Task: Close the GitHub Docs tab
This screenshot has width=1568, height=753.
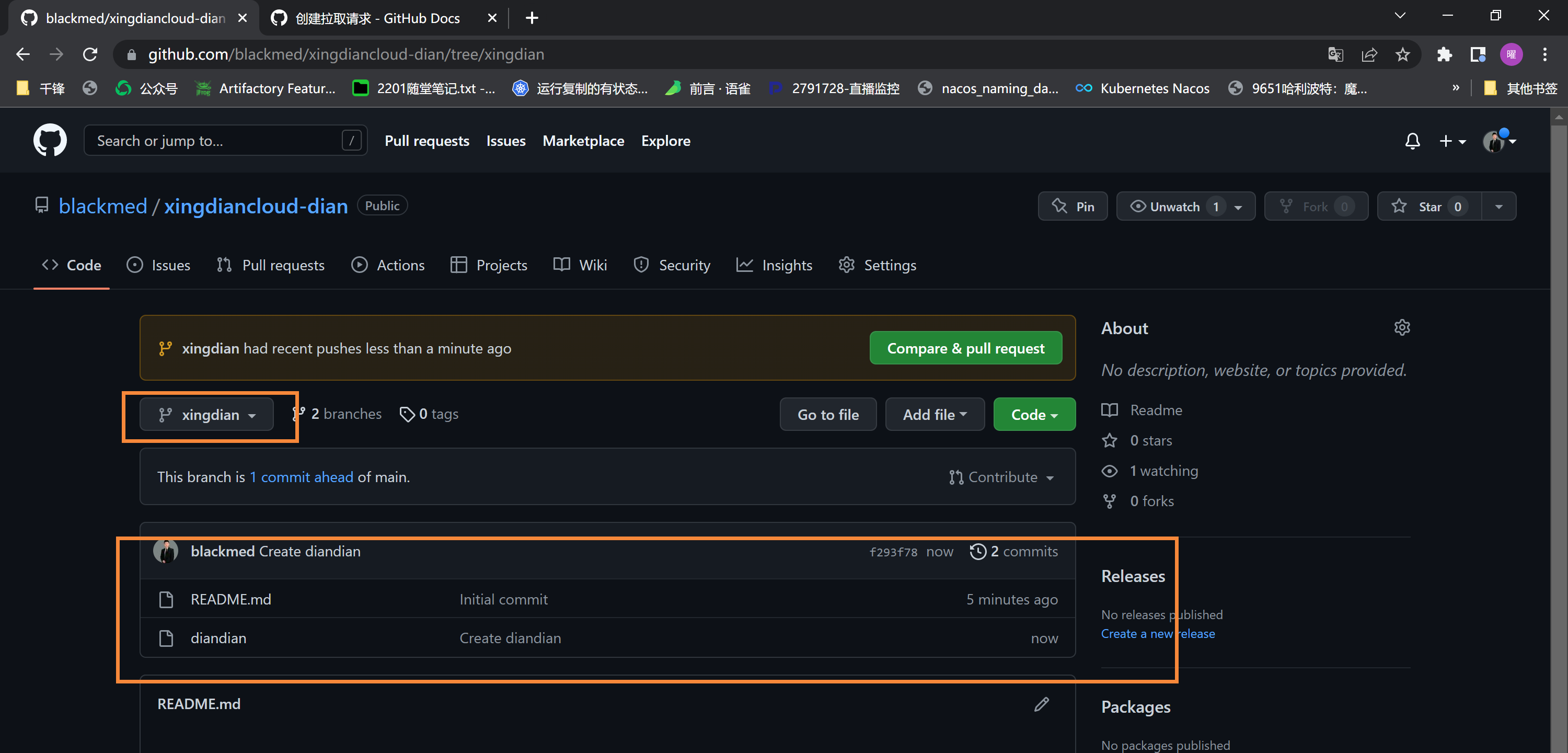Action: pos(492,18)
